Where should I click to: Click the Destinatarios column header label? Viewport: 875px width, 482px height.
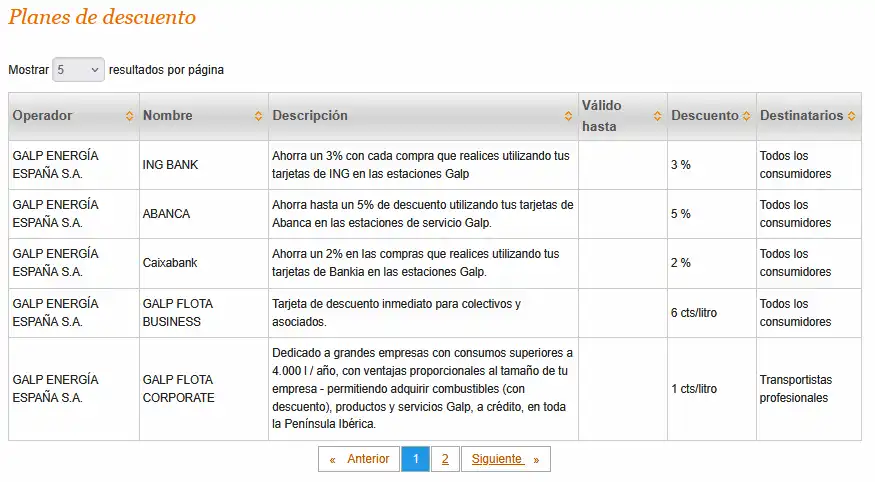(801, 115)
